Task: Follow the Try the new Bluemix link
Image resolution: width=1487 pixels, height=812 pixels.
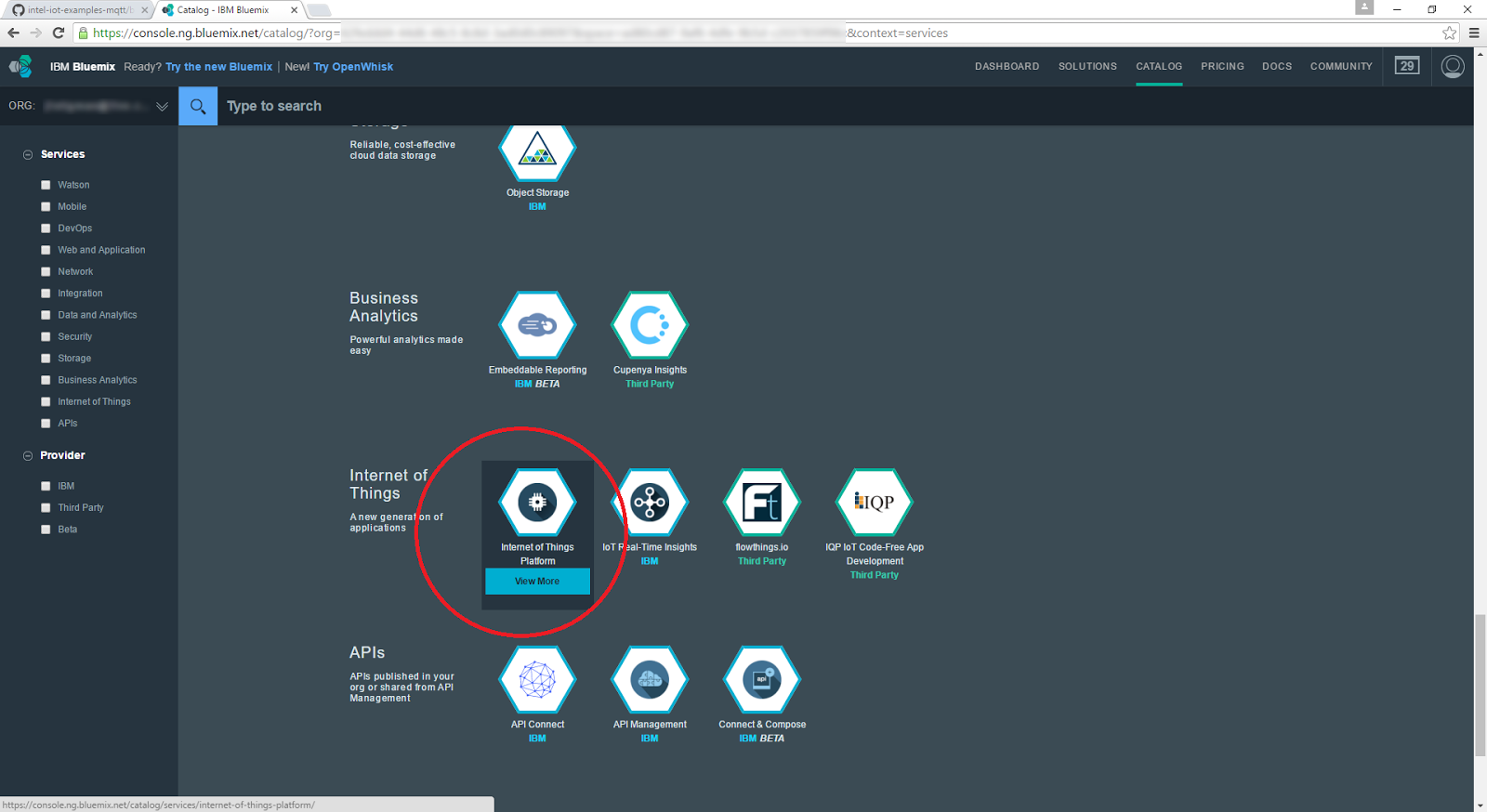Action: coord(219,67)
